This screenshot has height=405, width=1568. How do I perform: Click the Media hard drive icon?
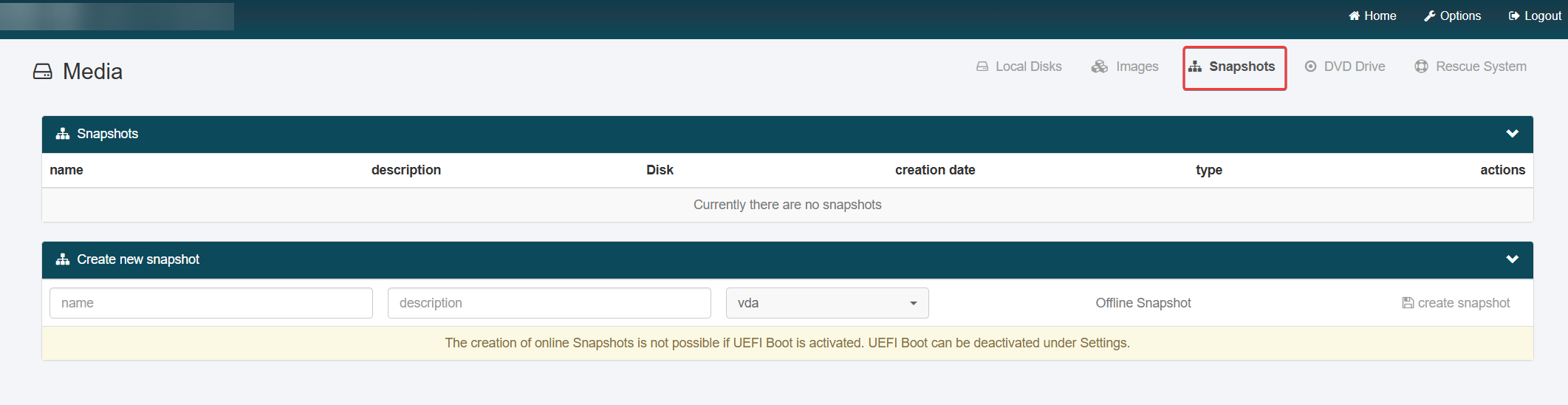tap(43, 72)
